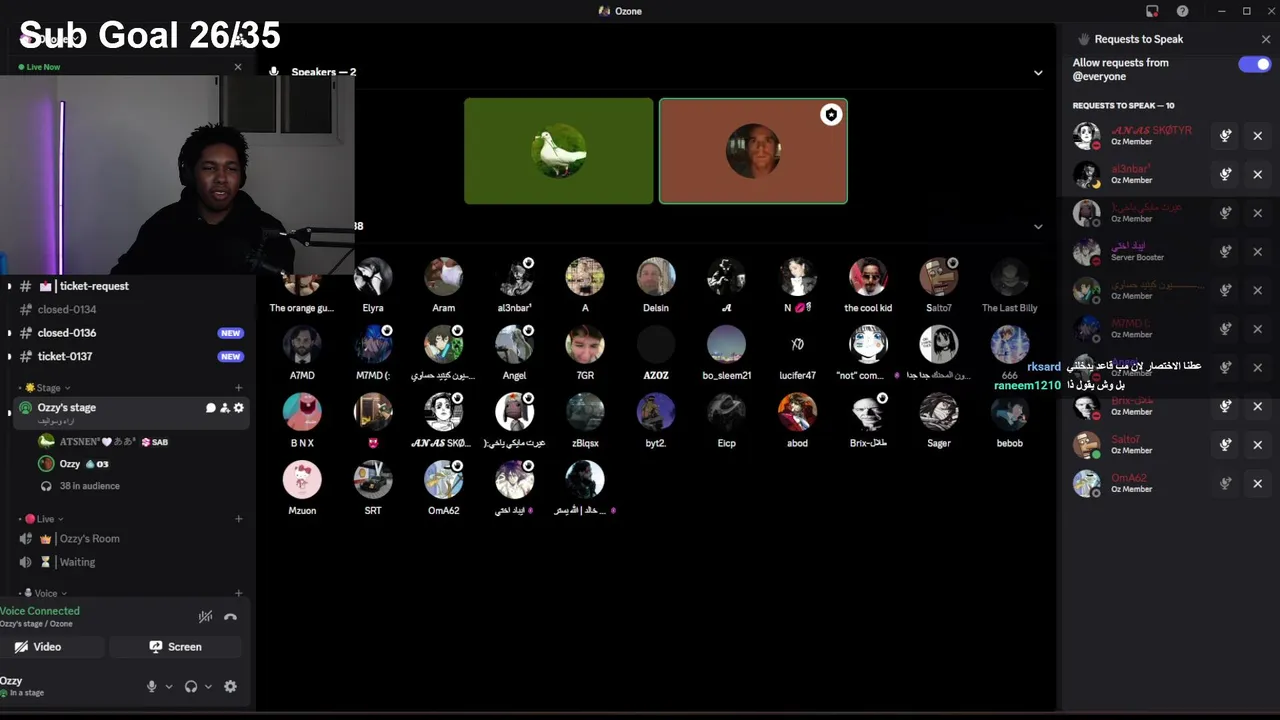Open moderator badge on Ozzy speaker tile
The width and height of the screenshot is (1280, 720).
point(831,115)
